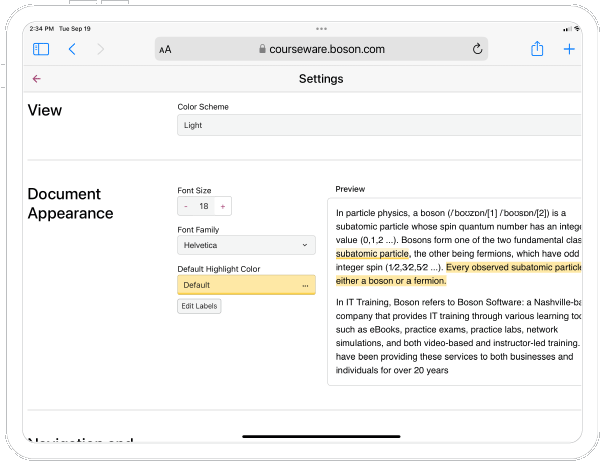Open the Safari share sheet icon
This screenshot has width=601, height=462.
pyautogui.click(x=537, y=49)
